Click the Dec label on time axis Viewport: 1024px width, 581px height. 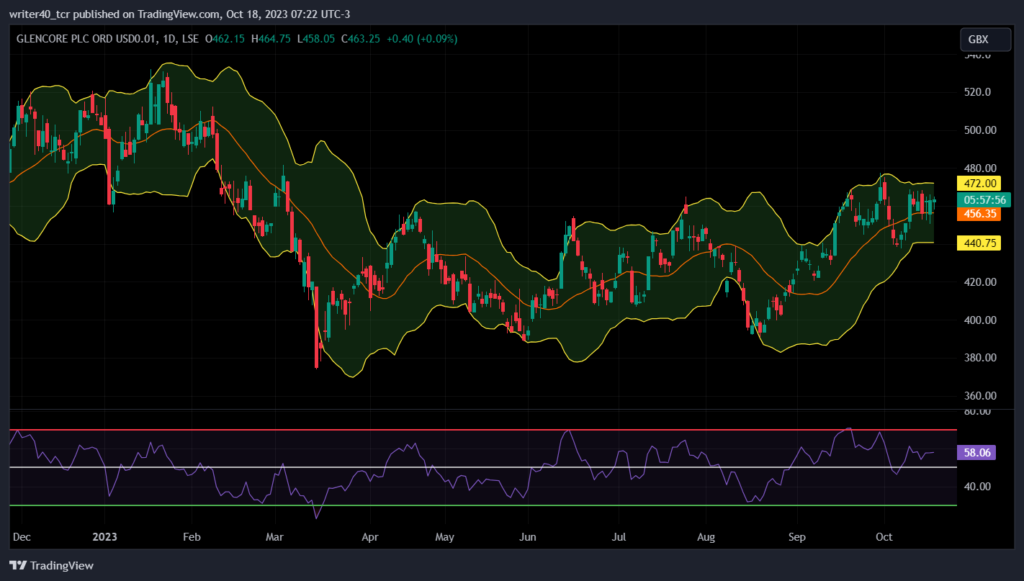click(x=22, y=537)
